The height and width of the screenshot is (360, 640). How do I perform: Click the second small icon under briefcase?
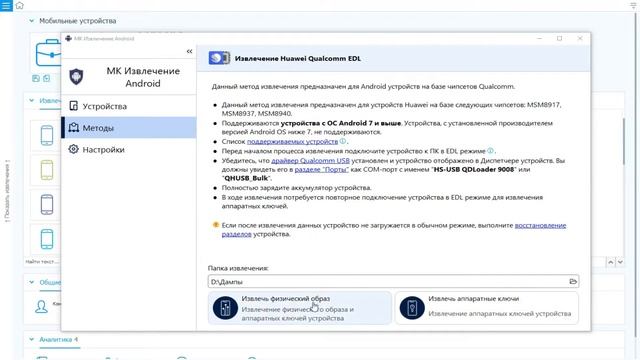47,78
